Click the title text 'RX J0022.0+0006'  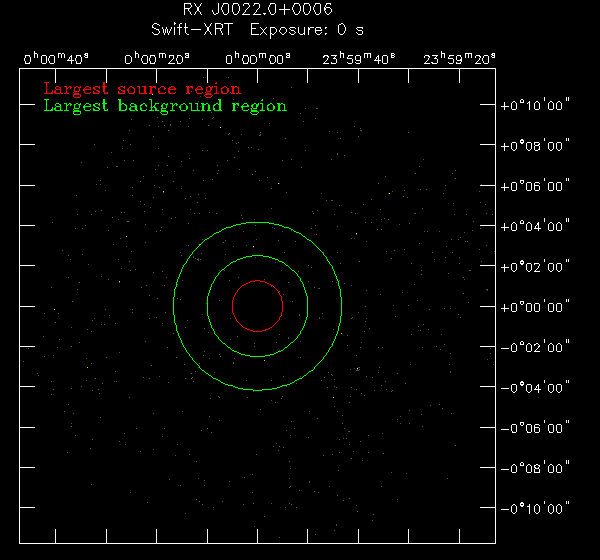(x=258, y=9)
